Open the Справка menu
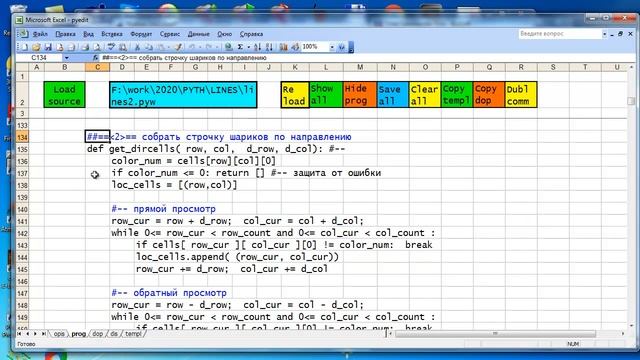 (x=251, y=34)
